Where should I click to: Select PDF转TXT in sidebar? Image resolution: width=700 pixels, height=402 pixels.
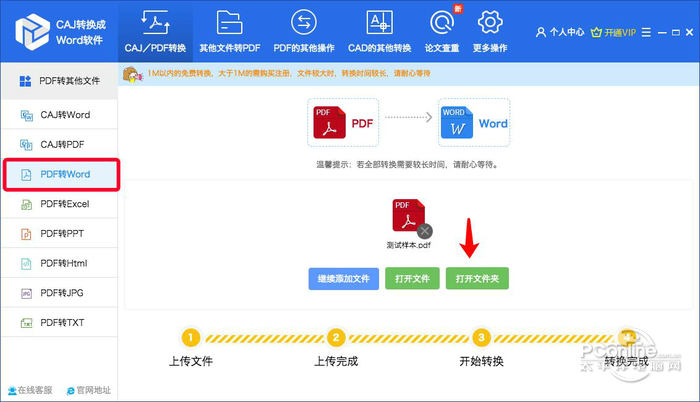tap(59, 322)
